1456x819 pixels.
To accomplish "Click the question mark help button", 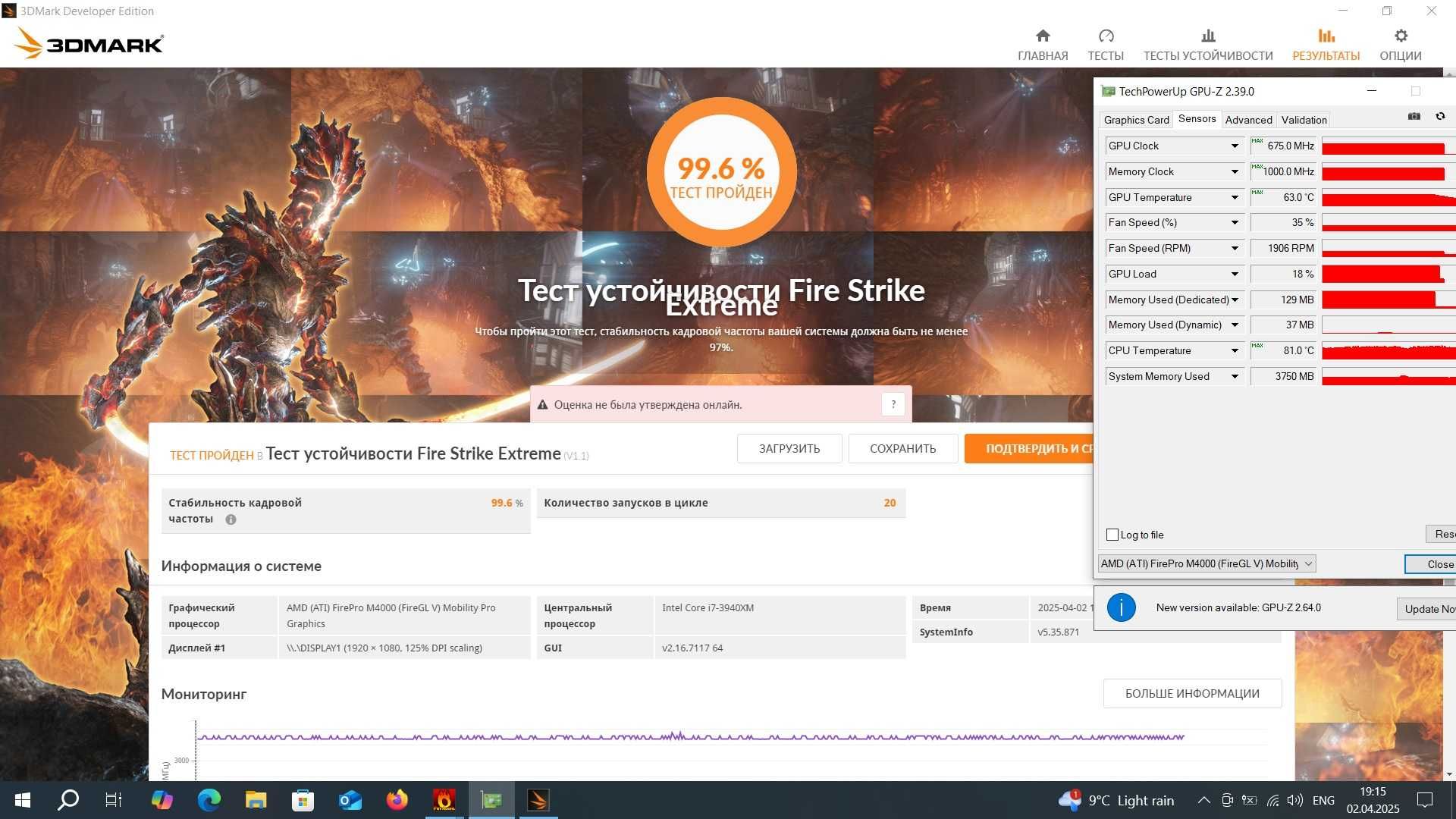I will point(893,404).
